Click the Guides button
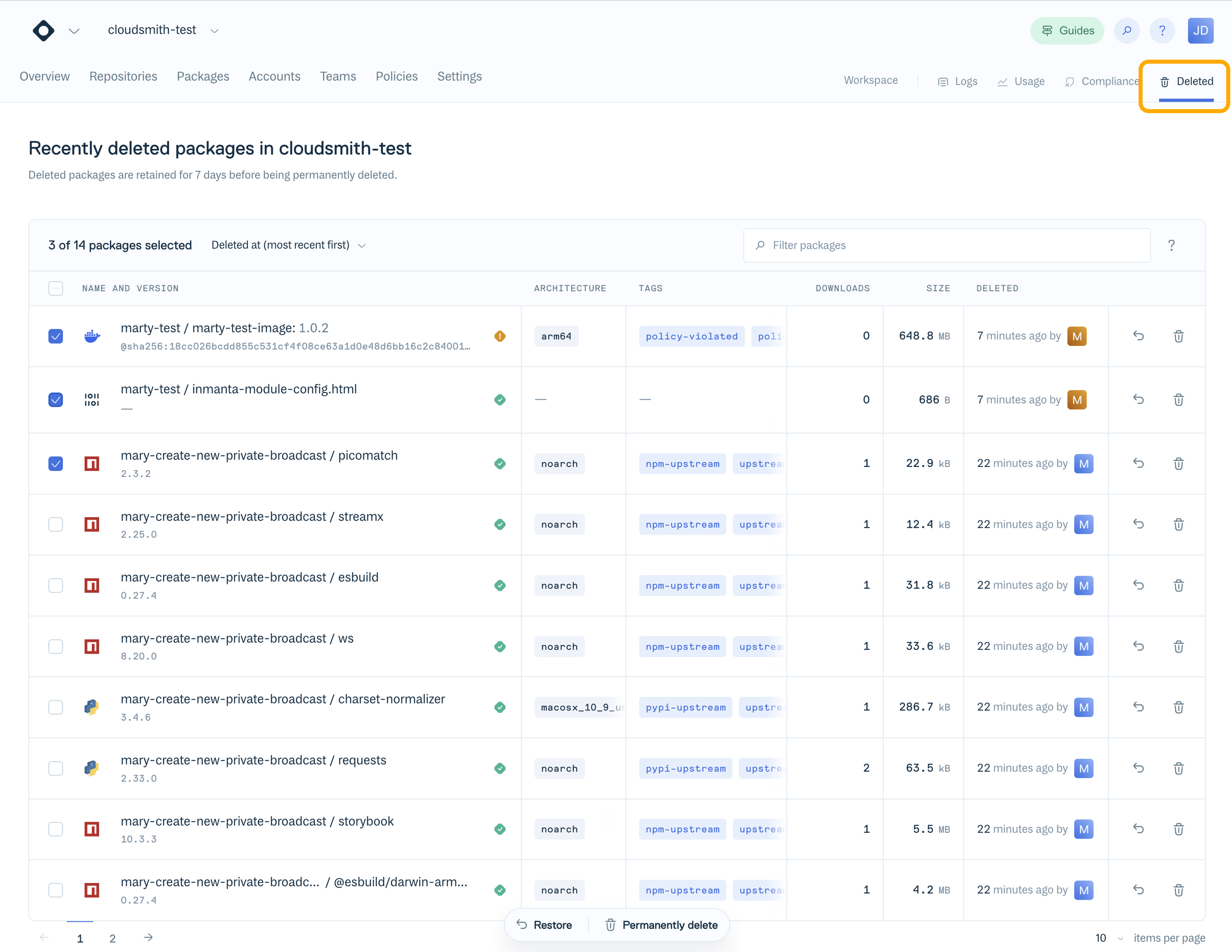This screenshot has height=952, width=1232. click(1067, 30)
